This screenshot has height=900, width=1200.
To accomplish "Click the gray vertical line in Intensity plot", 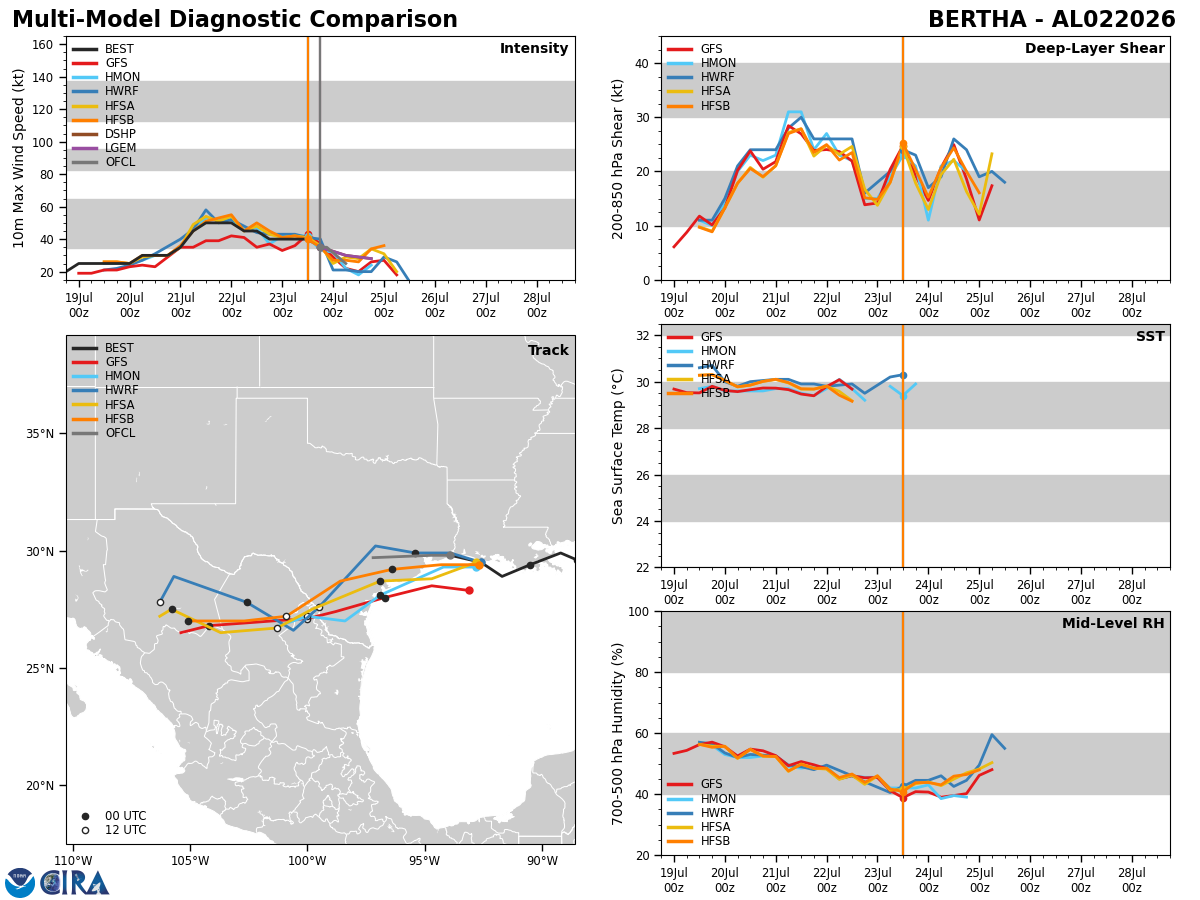I will [x=320, y=158].
